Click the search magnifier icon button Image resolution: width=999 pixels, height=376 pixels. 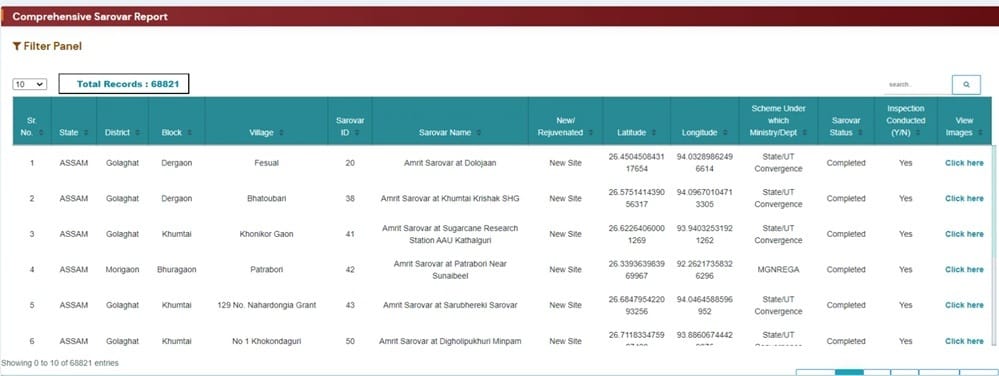pos(966,84)
